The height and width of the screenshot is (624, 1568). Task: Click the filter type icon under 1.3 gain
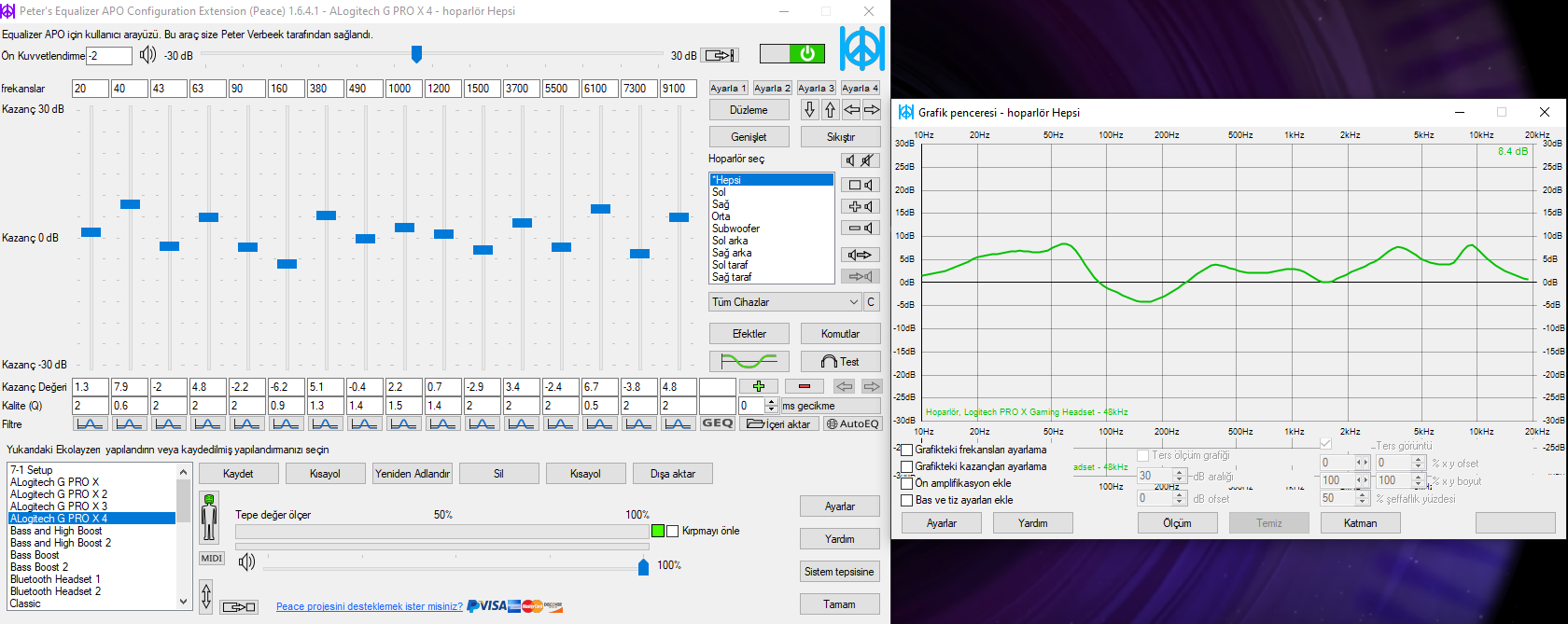[x=91, y=423]
